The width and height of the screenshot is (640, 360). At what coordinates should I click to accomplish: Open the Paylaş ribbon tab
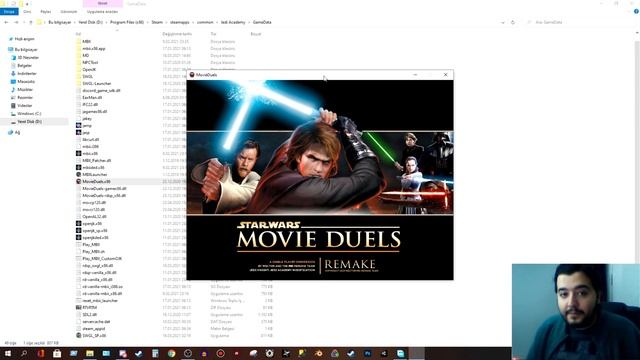point(46,12)
